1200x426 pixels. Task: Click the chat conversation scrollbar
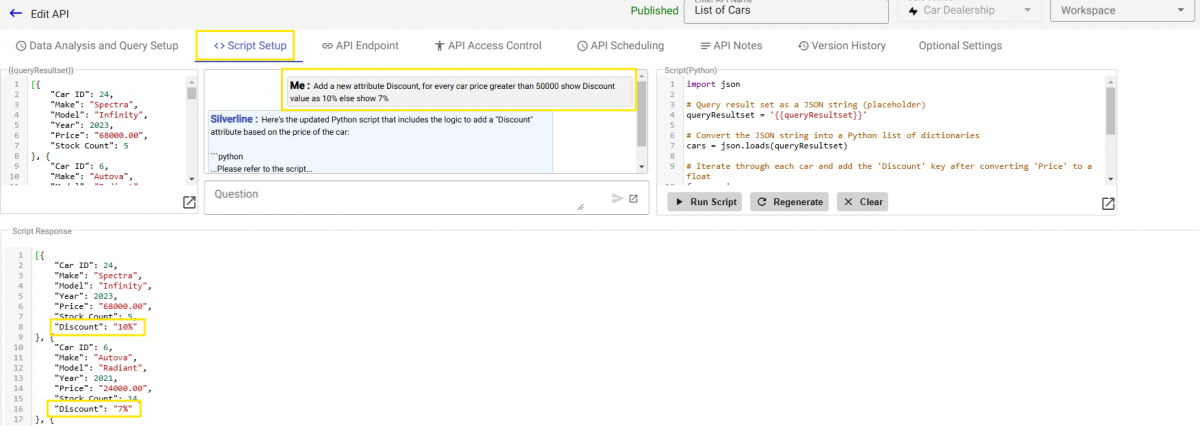(x=642, y=122)
